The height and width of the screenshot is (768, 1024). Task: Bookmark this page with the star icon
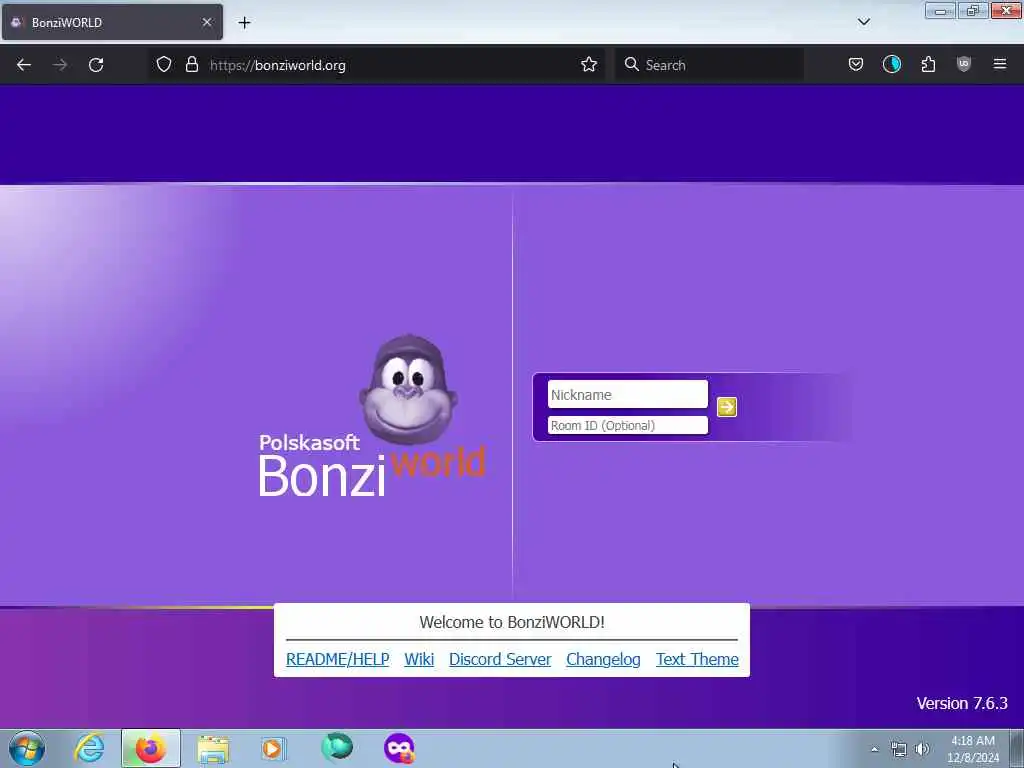pyautogui.click(x=588, y=64)
